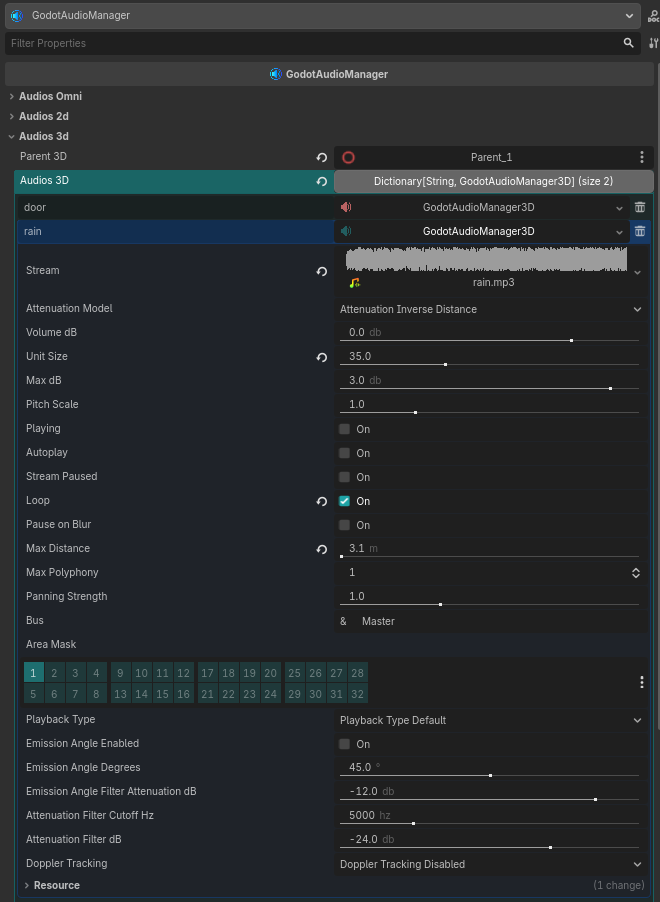
Task: Click the Attenuation Filter dB value -24.0
Action: (364, 839)
